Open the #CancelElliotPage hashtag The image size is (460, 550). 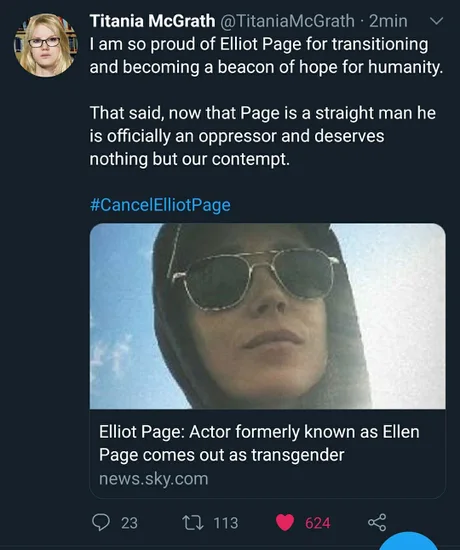pos(160,205)
